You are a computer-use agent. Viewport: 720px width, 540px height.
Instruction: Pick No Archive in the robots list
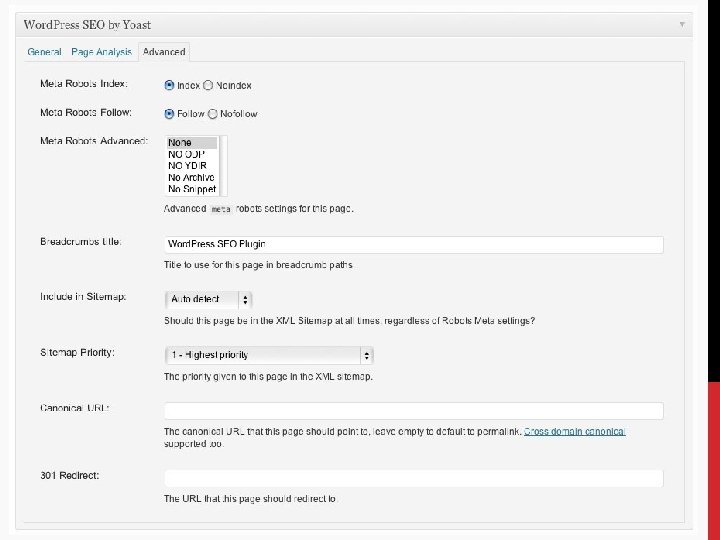(190, 177)
